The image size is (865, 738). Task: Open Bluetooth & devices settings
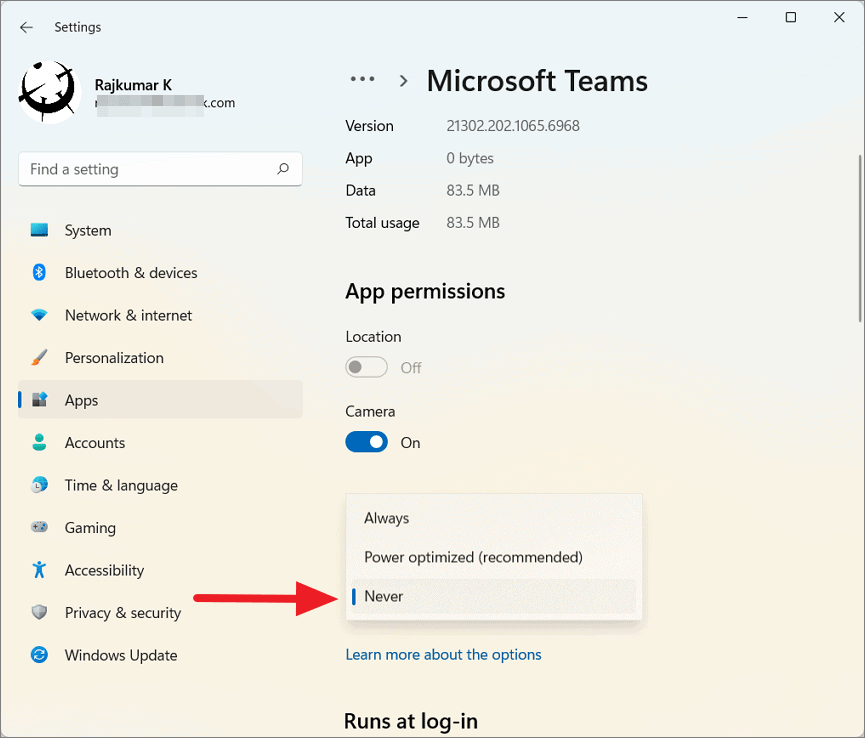click(39, 272)
